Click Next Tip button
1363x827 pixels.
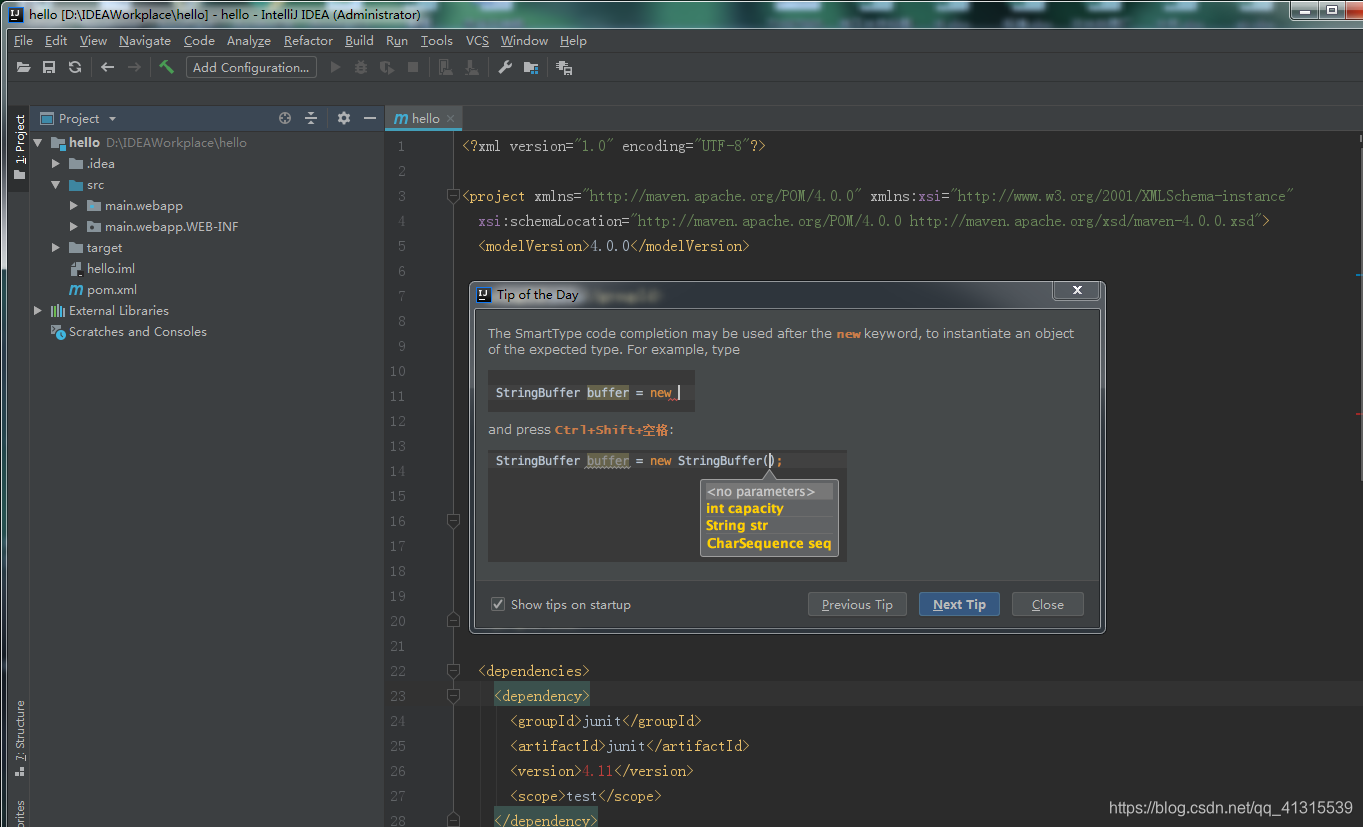(x=959, y=604)
